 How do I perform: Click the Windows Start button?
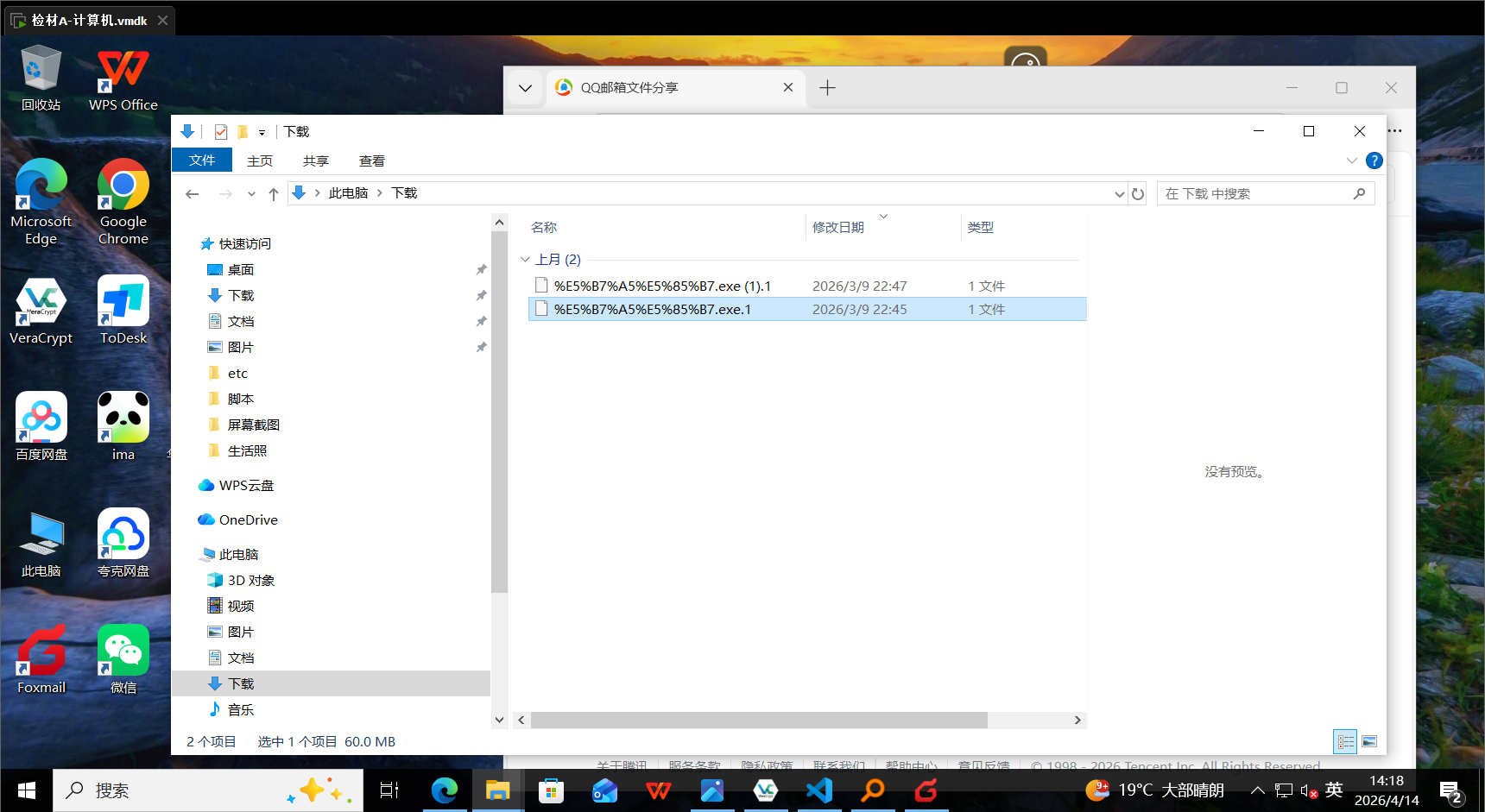[x=27, y=790]
